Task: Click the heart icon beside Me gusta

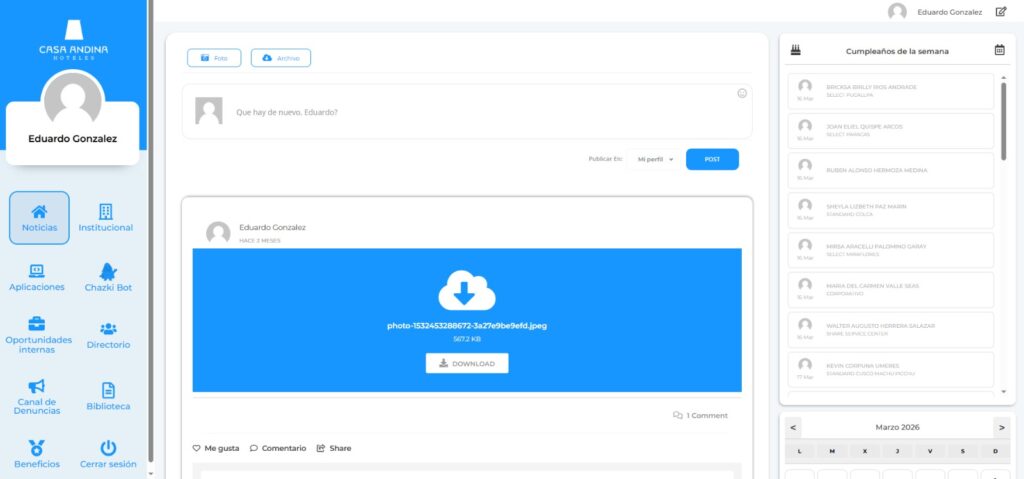Action: click(196, 448)
